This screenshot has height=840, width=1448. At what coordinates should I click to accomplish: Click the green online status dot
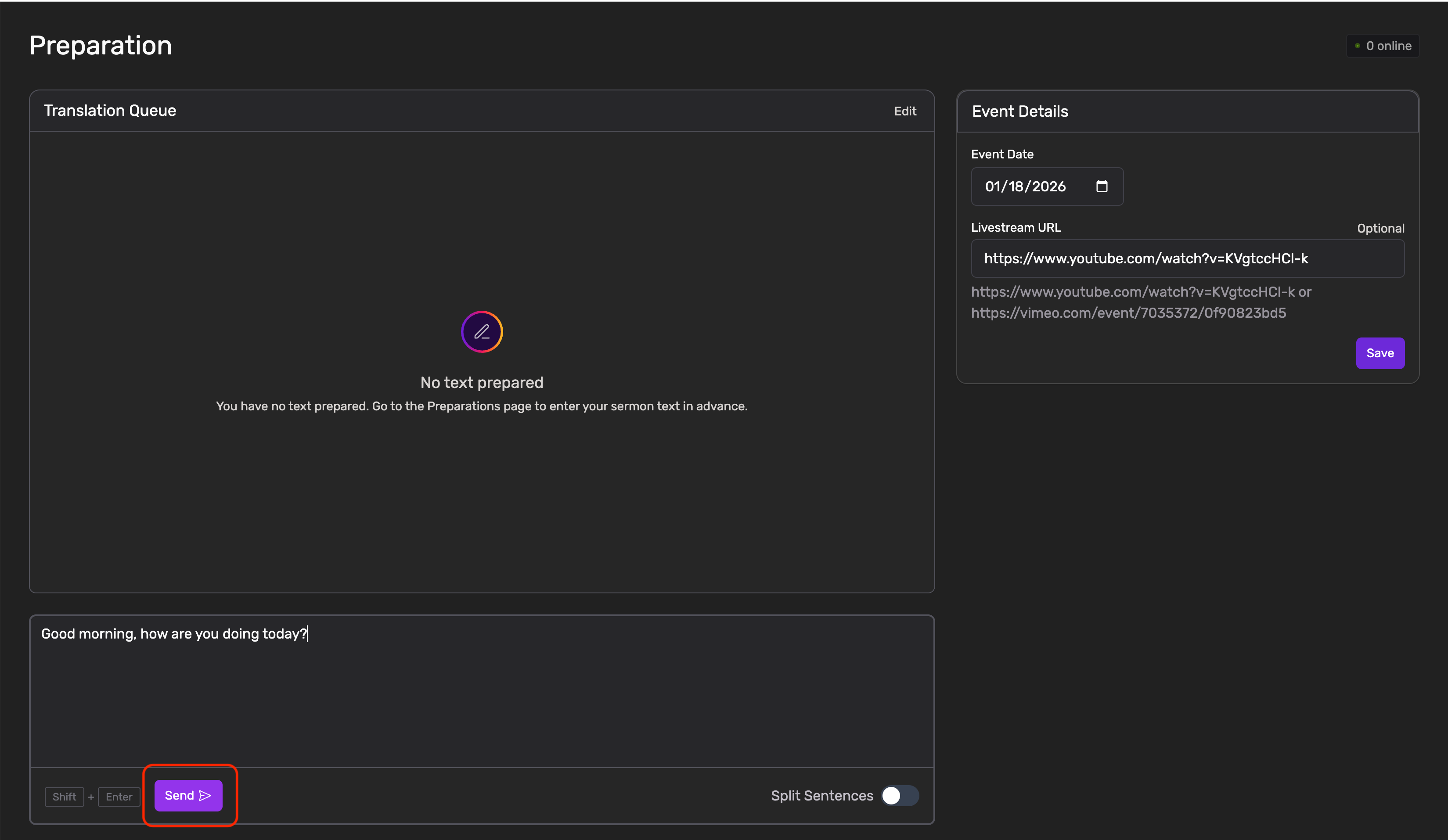(1357, 46)
